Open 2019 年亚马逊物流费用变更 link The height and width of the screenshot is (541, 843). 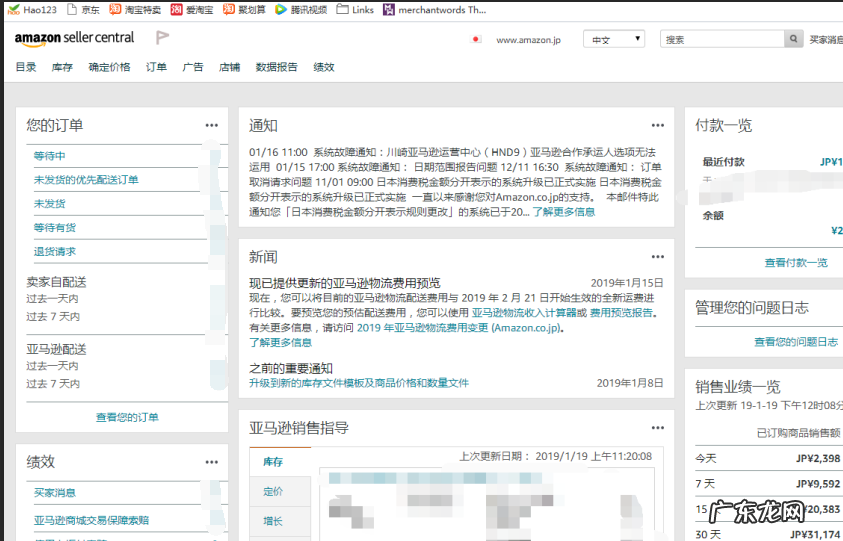(x=459, y=328)
